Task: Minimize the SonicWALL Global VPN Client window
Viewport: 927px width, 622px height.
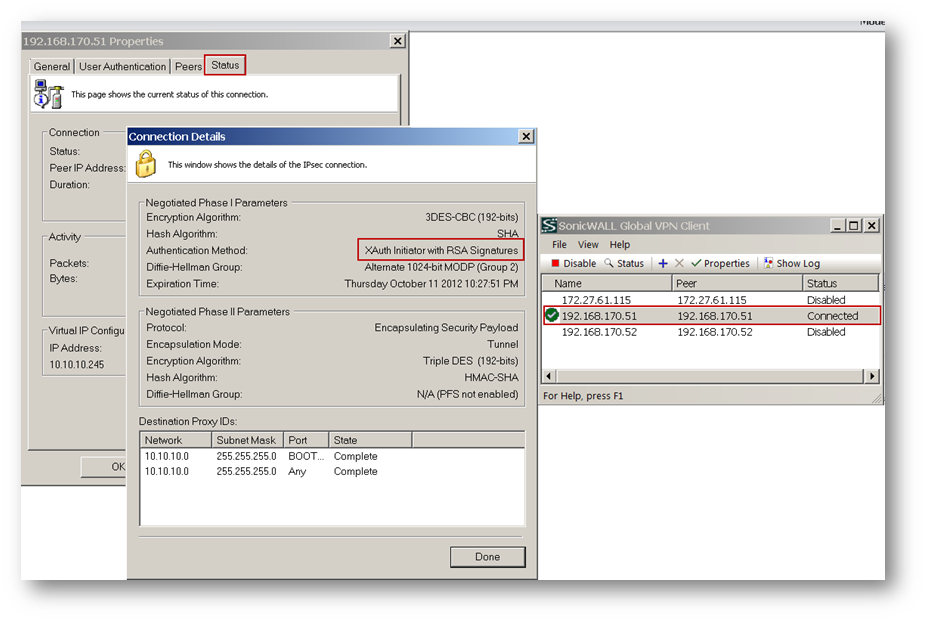Action: pos(837,225)
